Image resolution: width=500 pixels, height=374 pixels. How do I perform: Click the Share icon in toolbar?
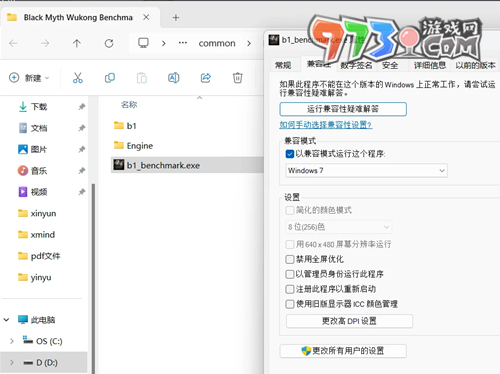click(206, 78)
